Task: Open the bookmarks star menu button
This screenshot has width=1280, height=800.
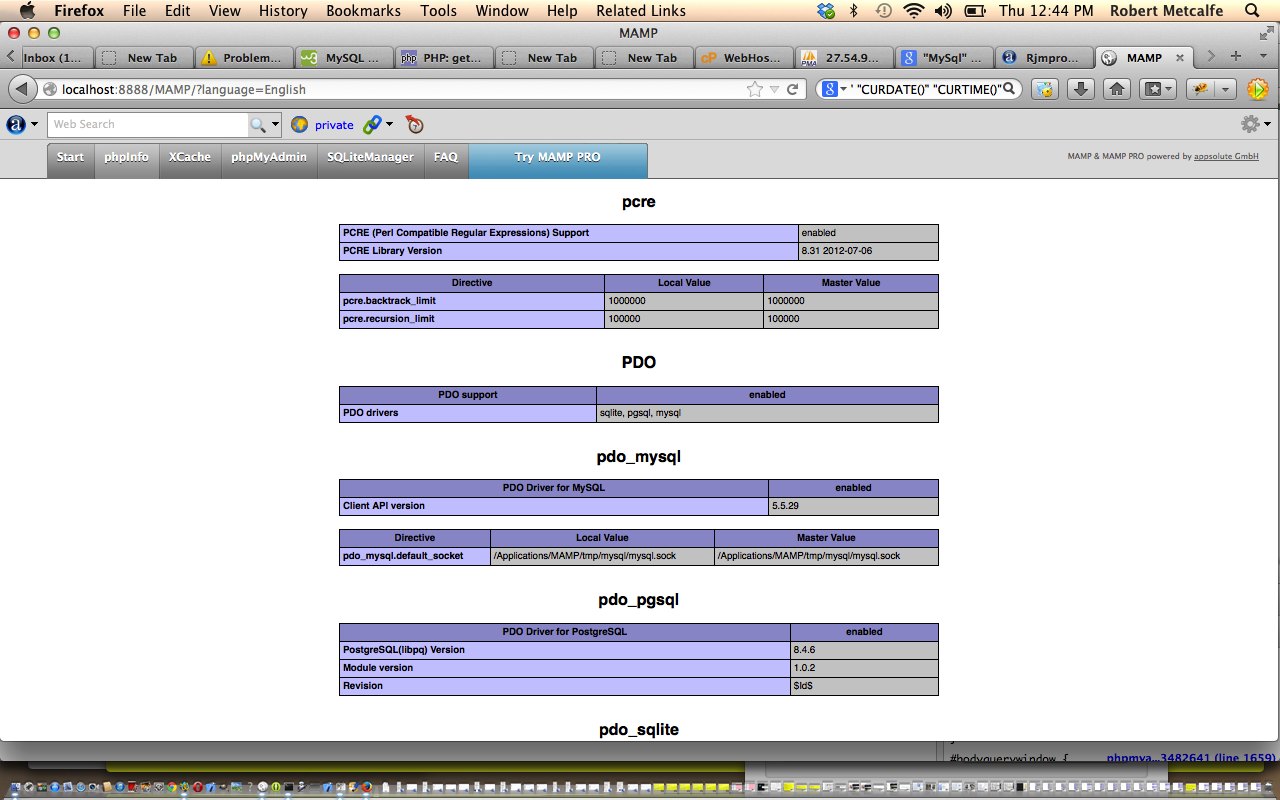Action: coord(1159,89)
